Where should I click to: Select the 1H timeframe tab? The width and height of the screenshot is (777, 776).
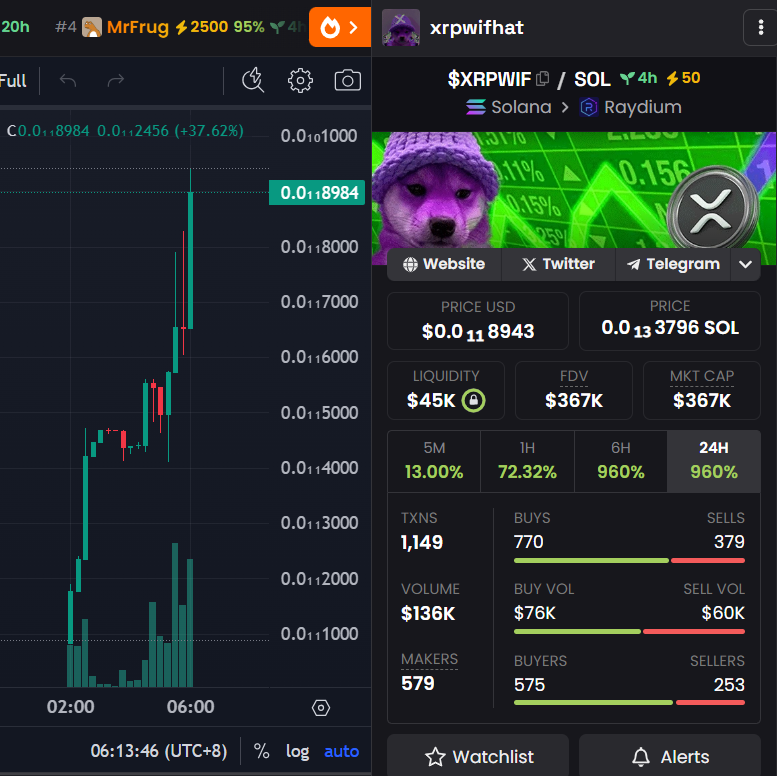coord(527,461)
